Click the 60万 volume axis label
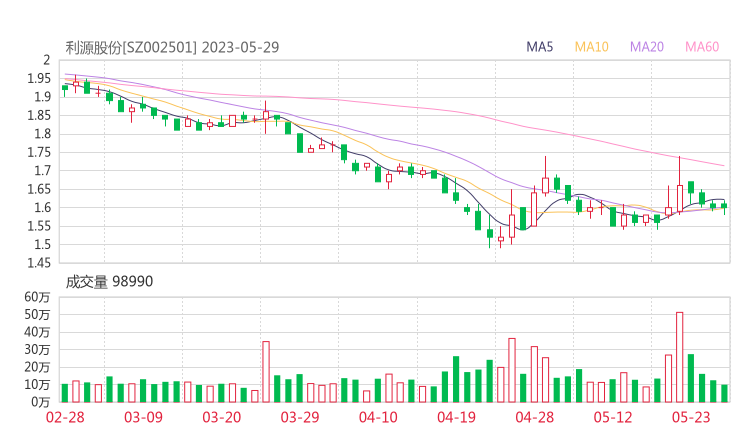740x440 pixels. (x=37, y=297)
